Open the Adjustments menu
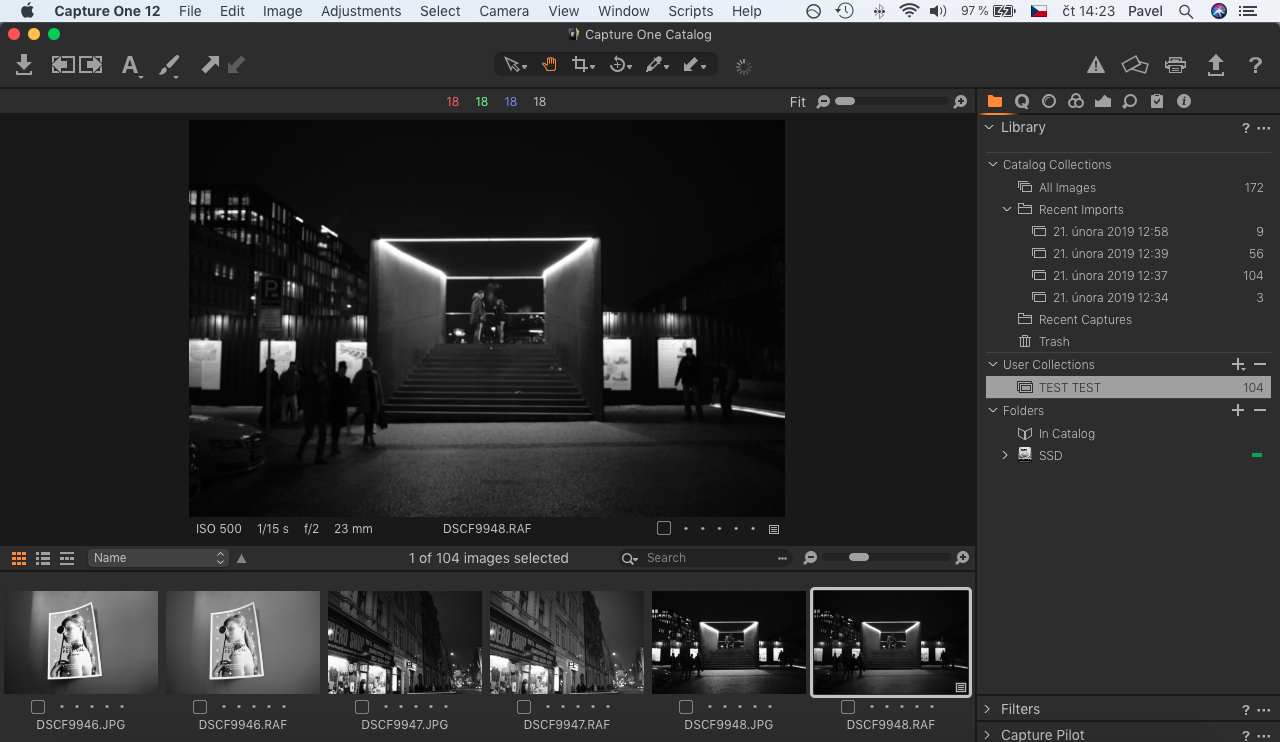 point(361,11)
